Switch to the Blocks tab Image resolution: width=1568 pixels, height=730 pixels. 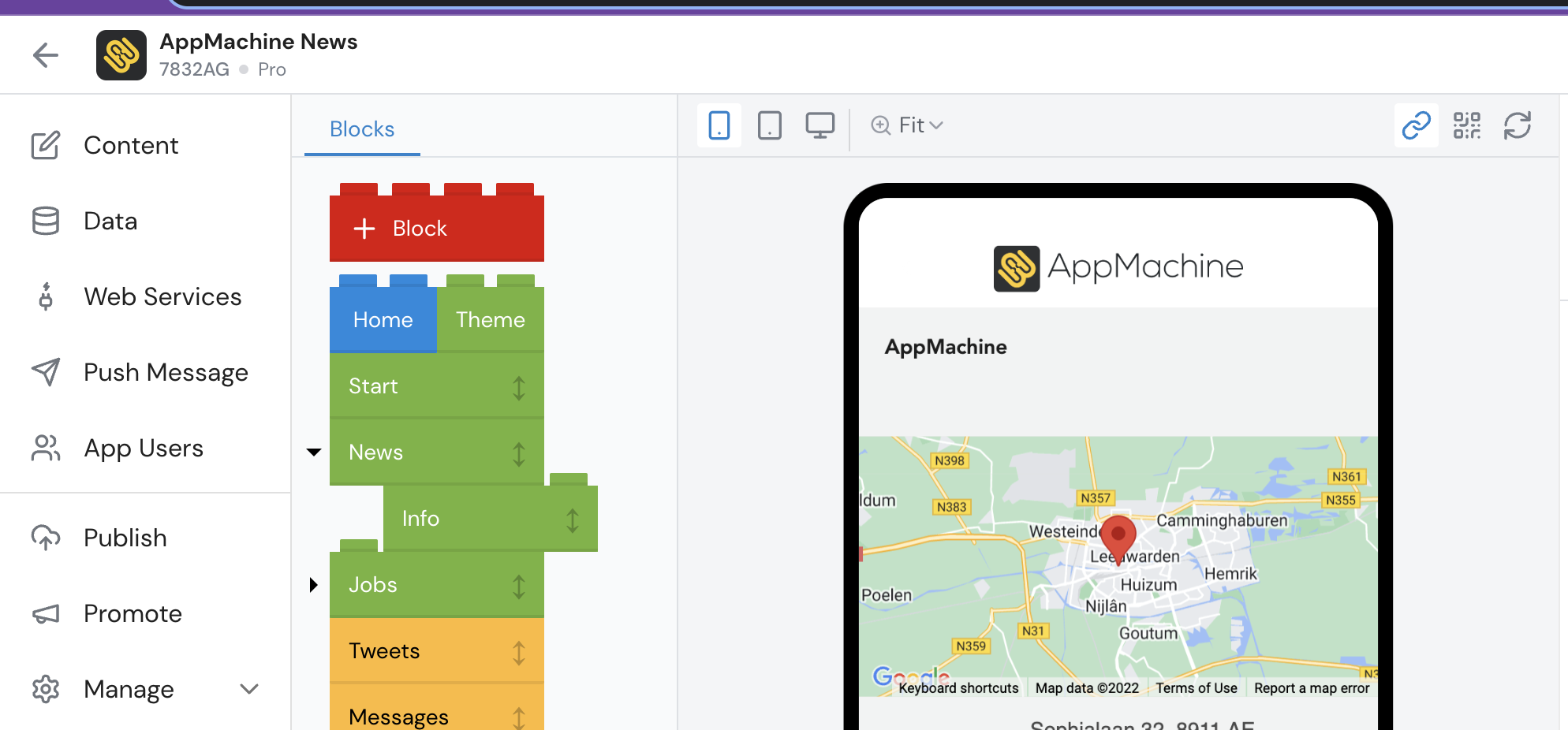pyautogui.click(x=361, y=128)
